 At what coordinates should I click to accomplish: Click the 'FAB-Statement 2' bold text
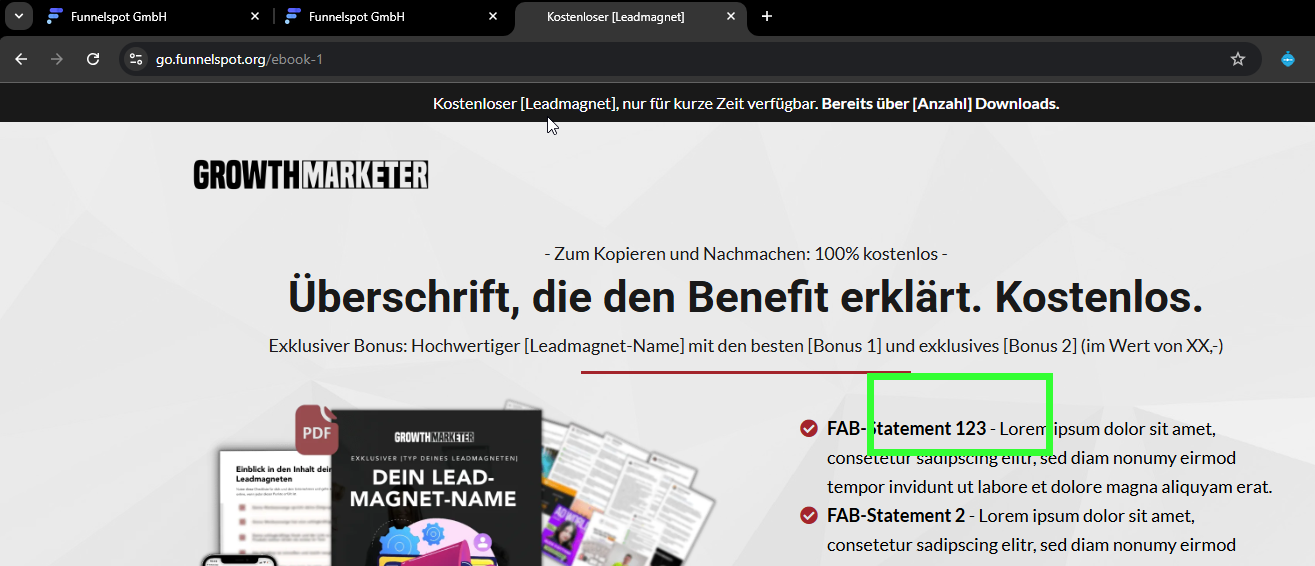coord(896,516)
